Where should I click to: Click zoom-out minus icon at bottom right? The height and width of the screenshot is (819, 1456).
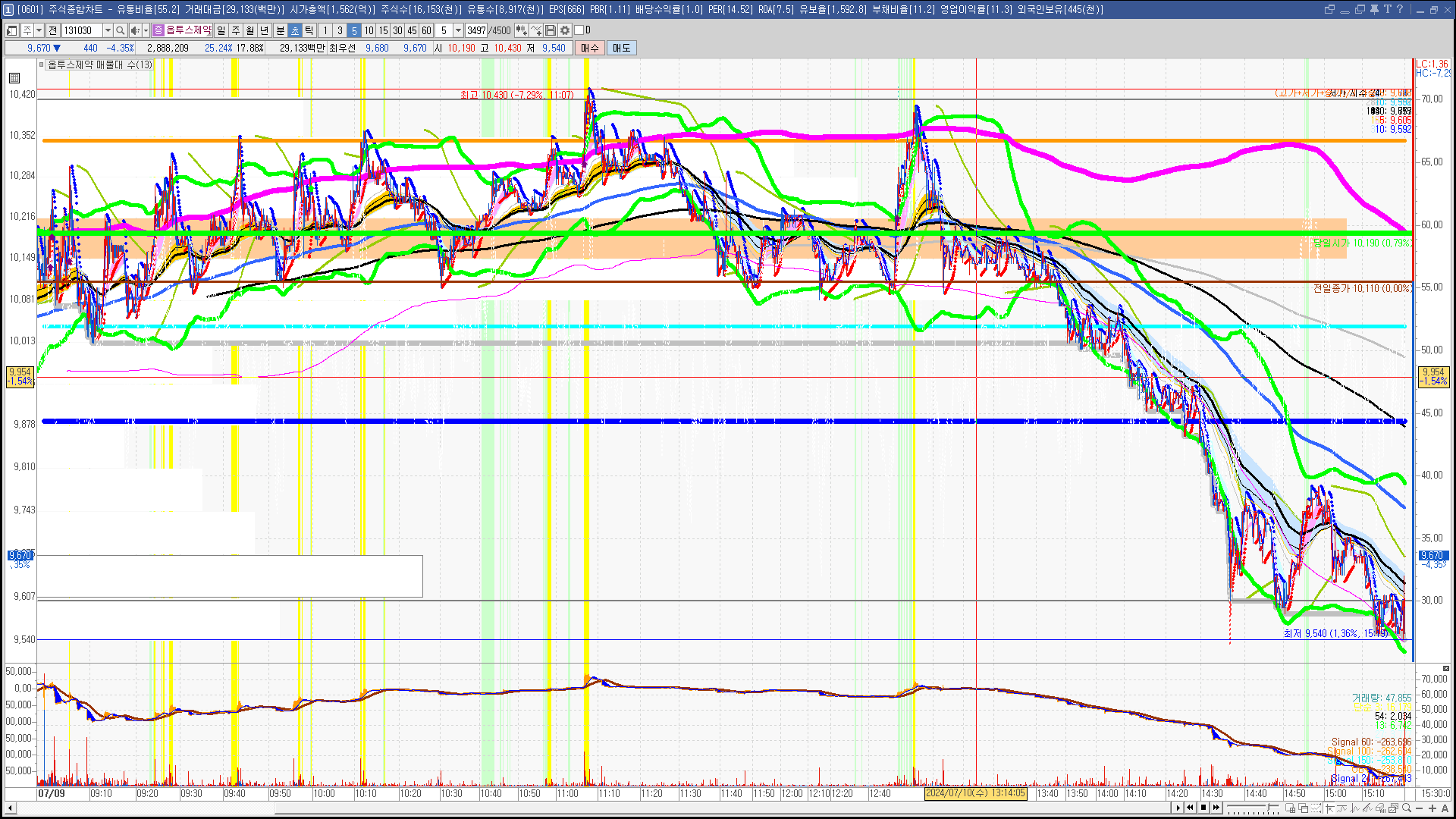[x=1420, y=808]
